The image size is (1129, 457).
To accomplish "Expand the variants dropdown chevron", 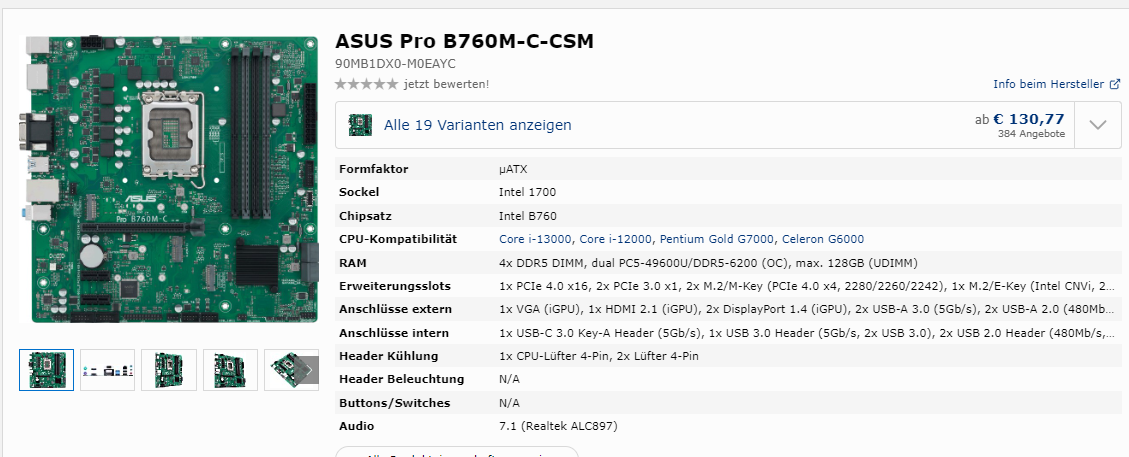I will pos(1097,125).
